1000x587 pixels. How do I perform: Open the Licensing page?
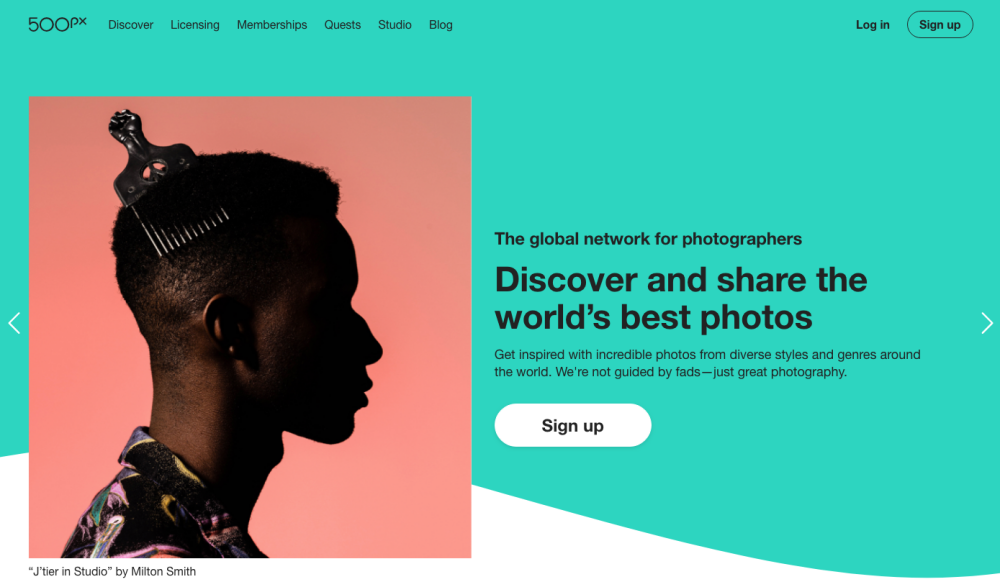(x=195, y=25)
